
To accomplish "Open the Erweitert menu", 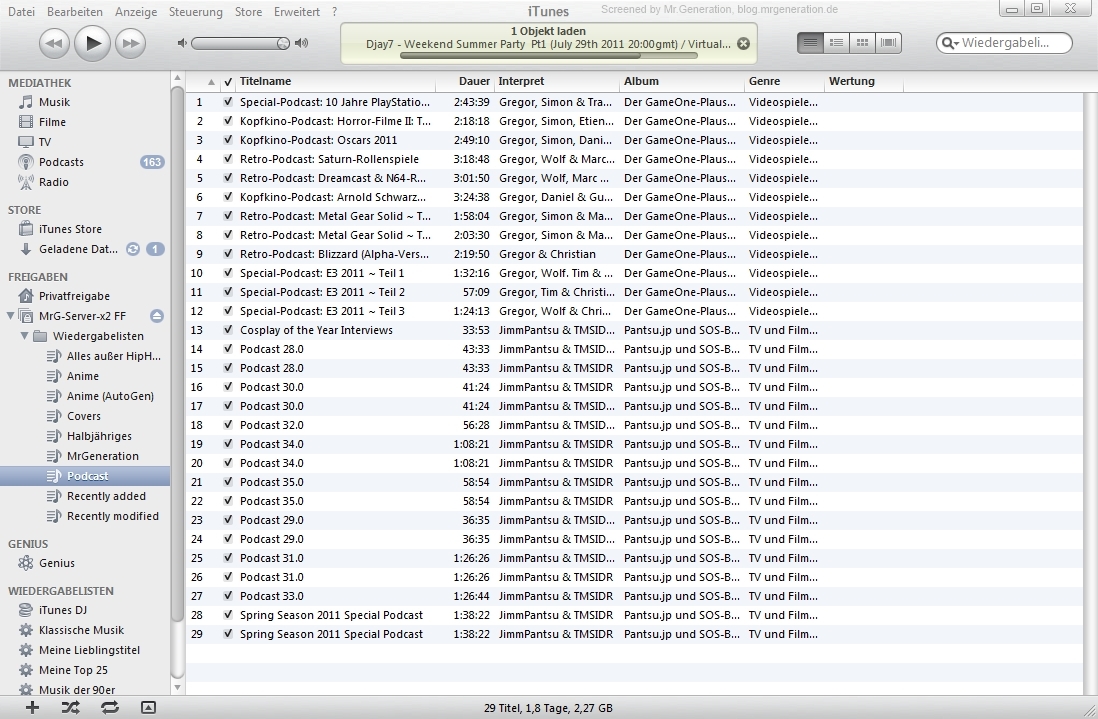I will pos(297,12).
